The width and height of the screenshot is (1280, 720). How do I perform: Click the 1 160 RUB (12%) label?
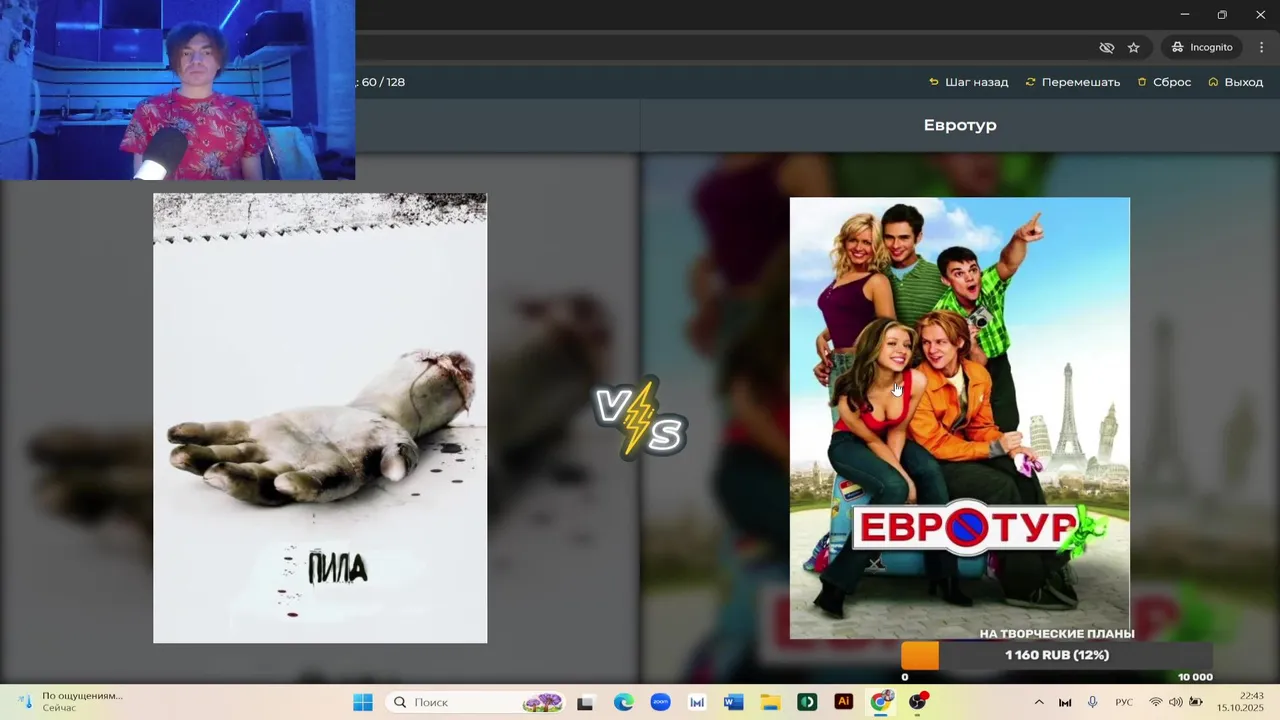pyautogui.click(x=1057, y=655)
